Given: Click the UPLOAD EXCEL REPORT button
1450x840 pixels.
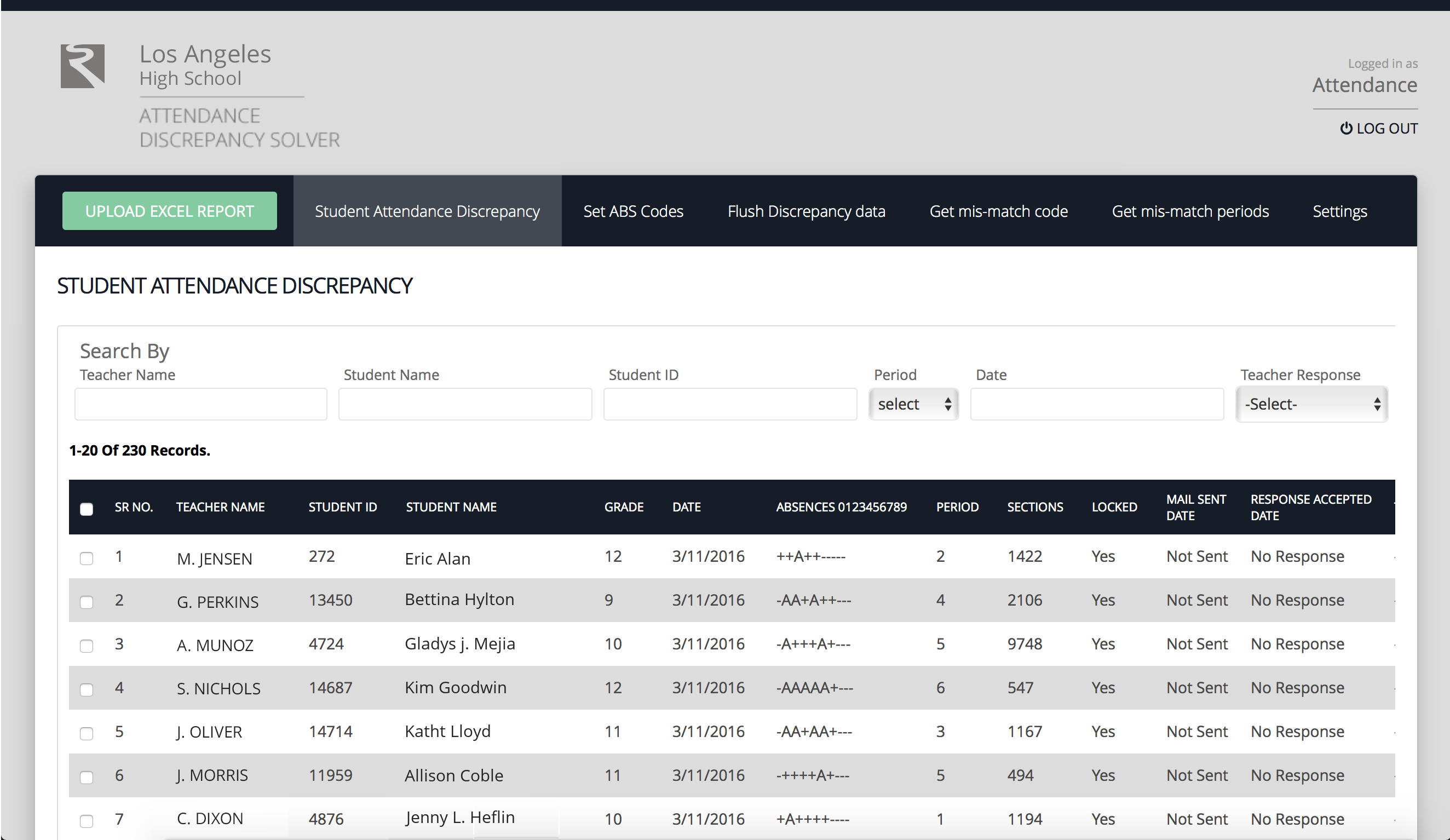Looking at the screenshot, I should click(x=170, y=211).
